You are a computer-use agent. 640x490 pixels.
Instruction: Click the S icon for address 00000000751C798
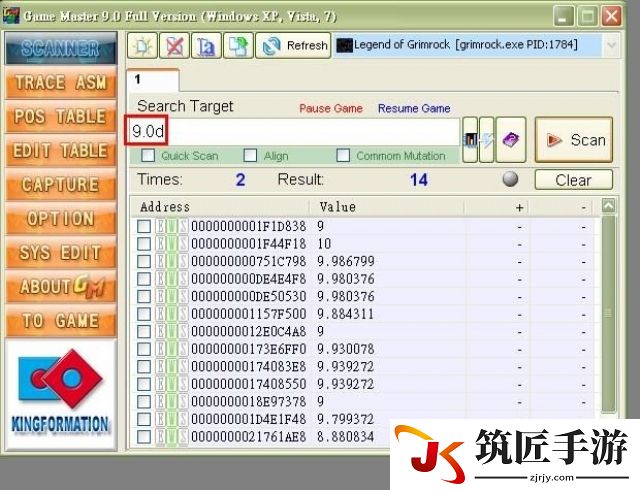pyautogui.click(x=183, y=261)
